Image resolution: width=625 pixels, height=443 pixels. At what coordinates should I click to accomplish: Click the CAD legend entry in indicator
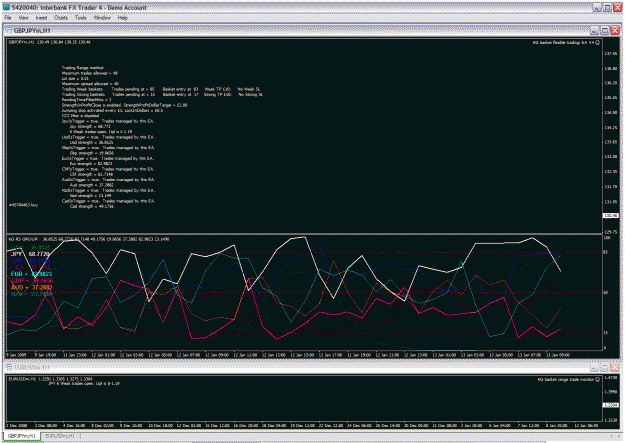pos(30,267)
